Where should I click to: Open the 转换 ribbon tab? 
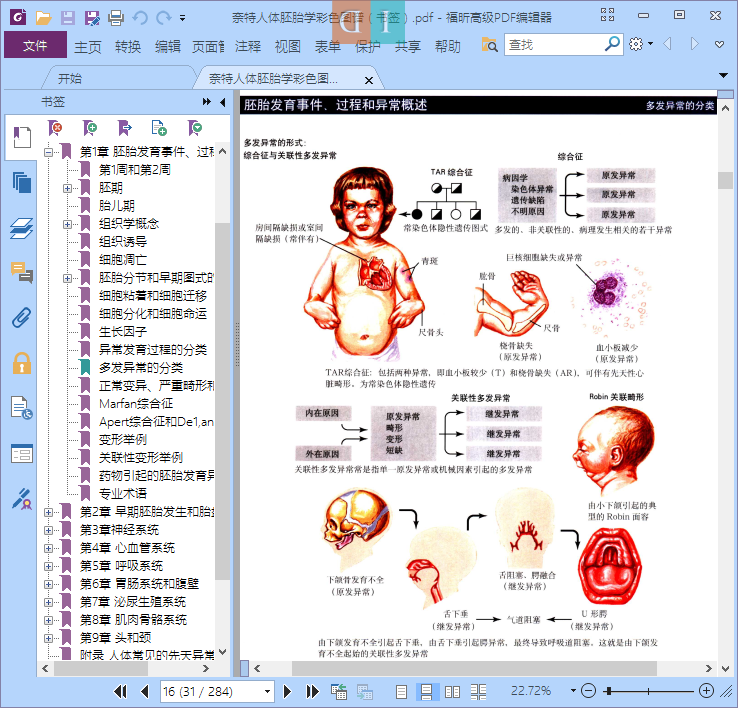coord(128,46)
